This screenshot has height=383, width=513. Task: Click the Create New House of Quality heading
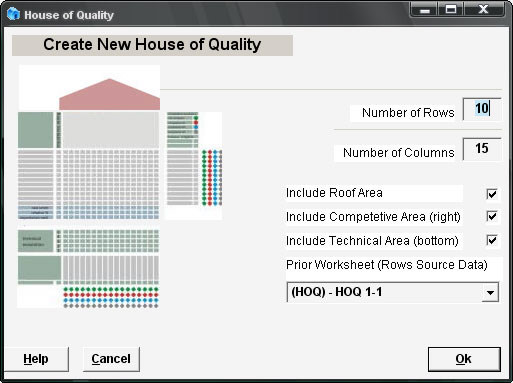point(152,45)
